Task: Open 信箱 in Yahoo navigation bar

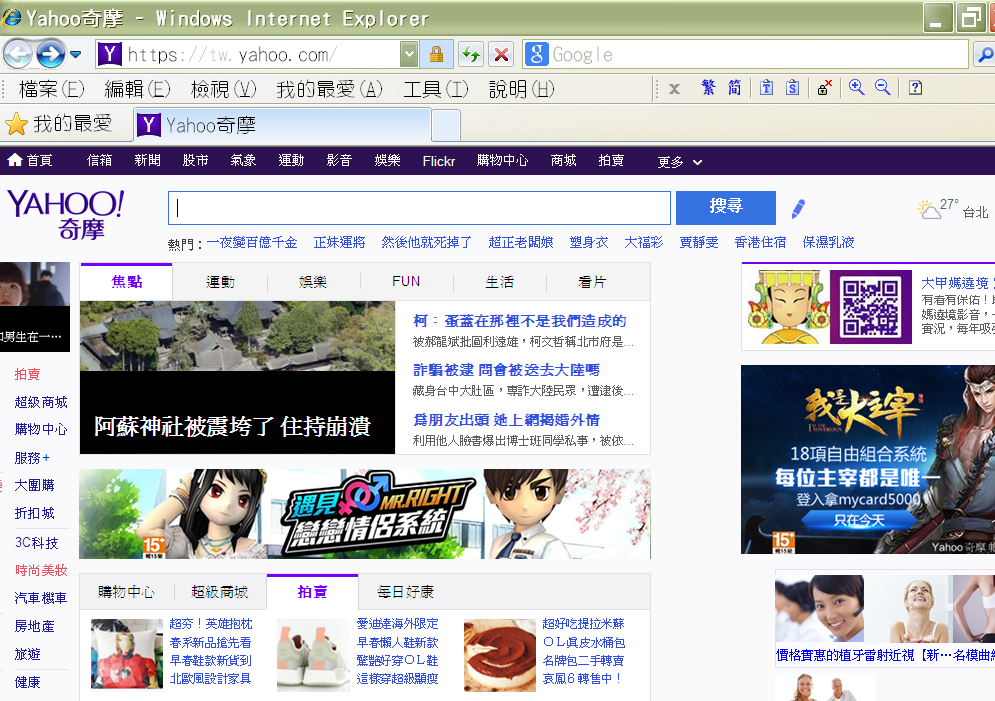Action: pyautogui.click(x=99, y=161)
